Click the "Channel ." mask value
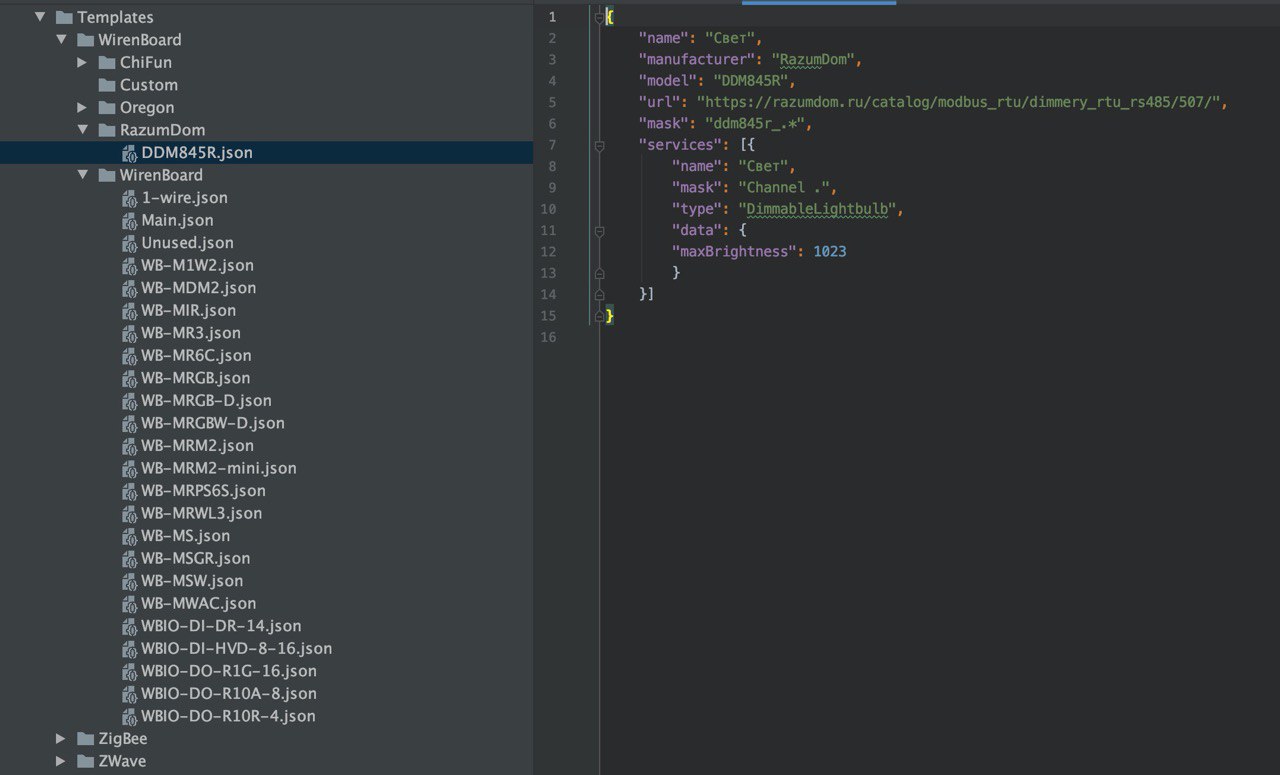Image resolution: width=1280 pixels, height=775 pixels. coord(785,188)
